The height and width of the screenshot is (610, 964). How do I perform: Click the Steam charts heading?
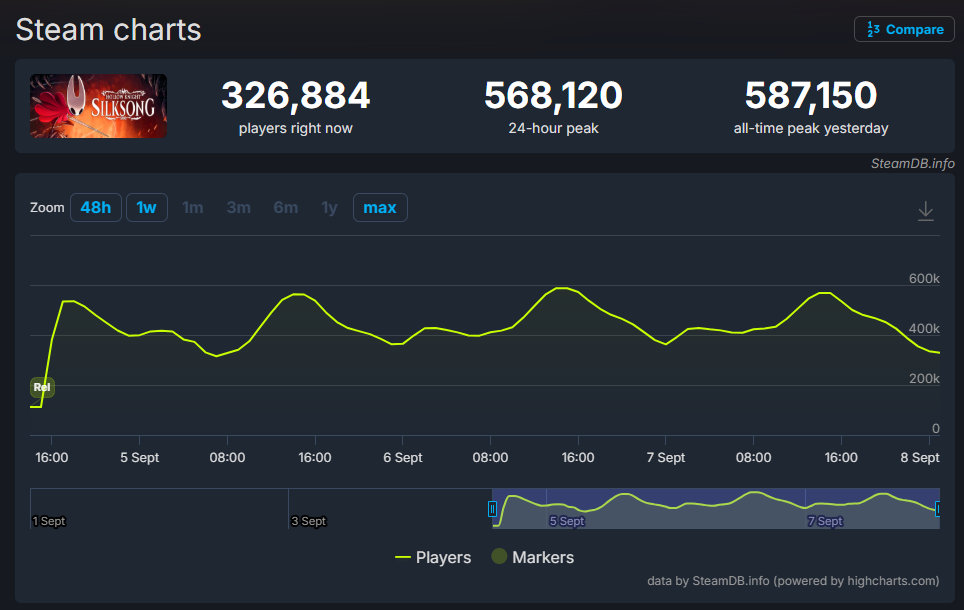pyautogui.click(x=108, y=30)
